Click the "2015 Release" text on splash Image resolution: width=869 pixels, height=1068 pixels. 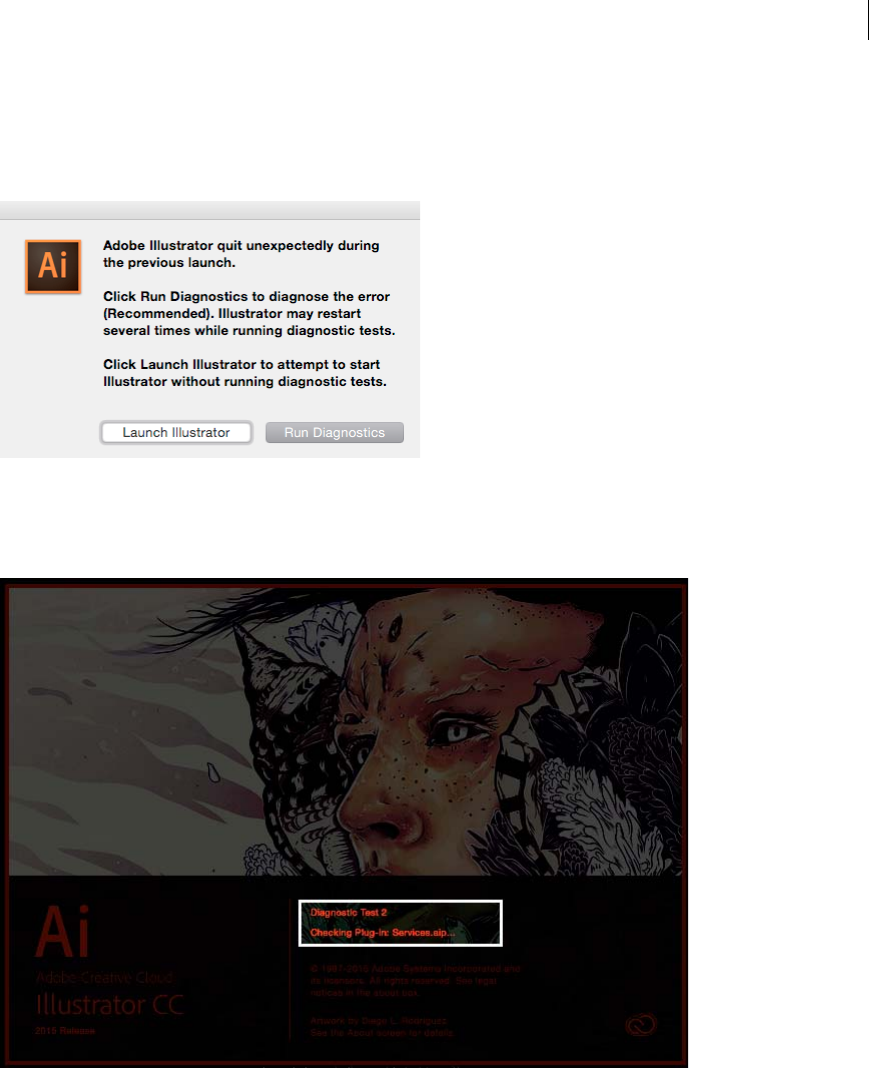65,1031
